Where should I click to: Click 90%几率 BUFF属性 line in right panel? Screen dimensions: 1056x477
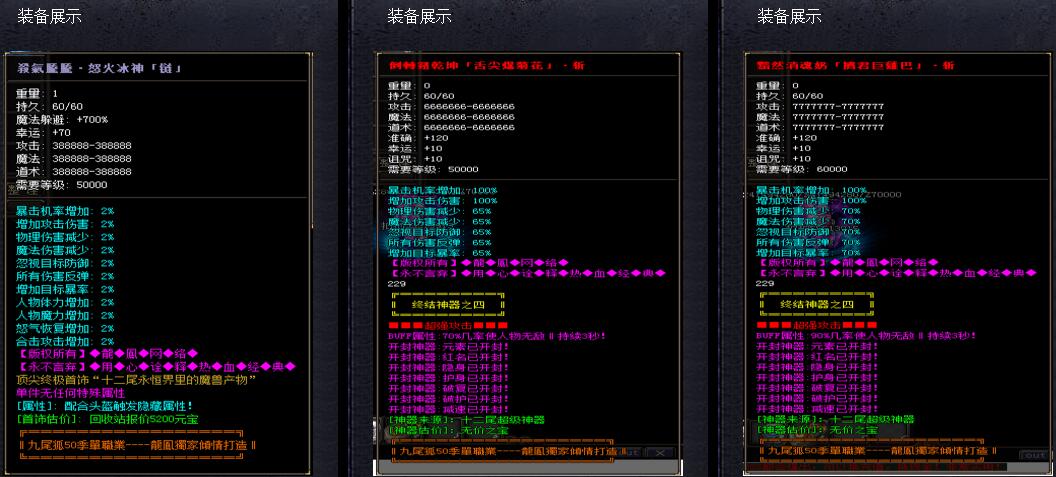(x=855, y=337)
